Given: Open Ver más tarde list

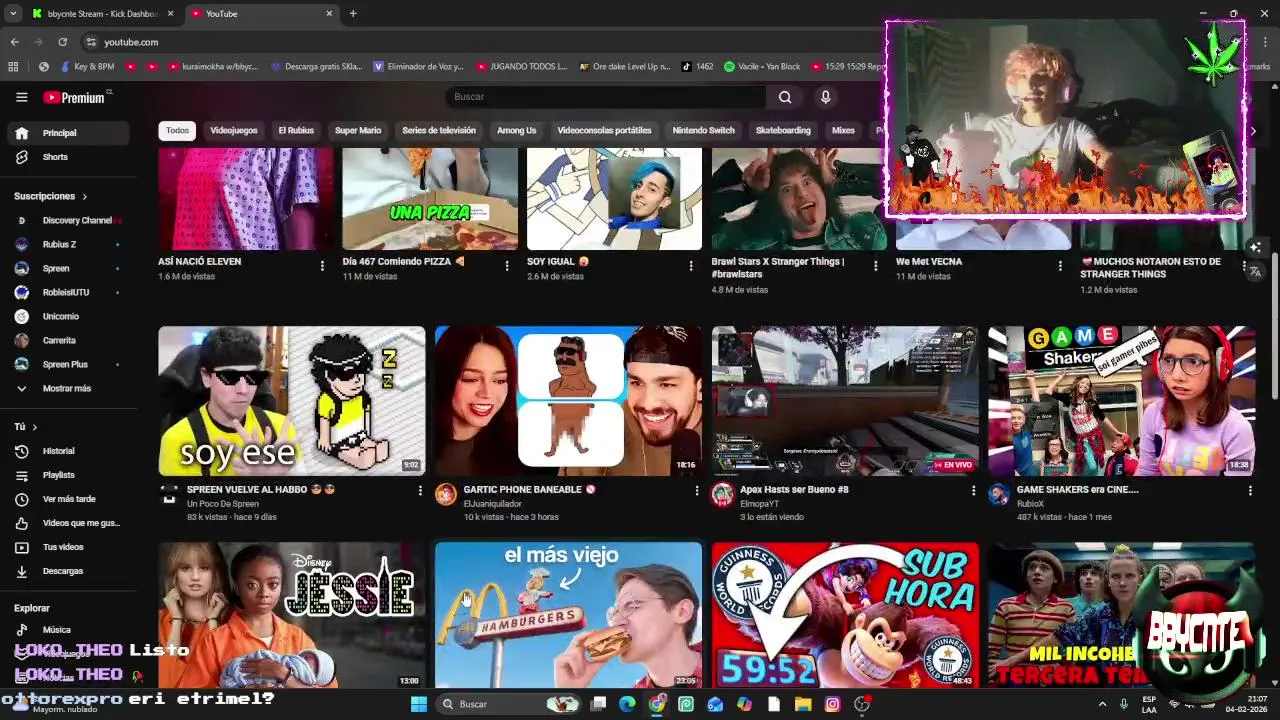Looking at the screenshot, I should [68, 499].
